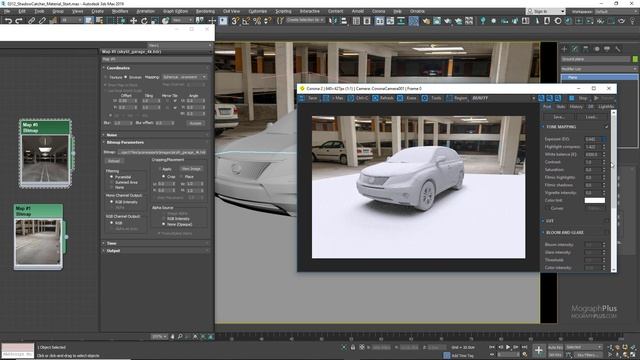Click Erase in Corona frame buffer toolbar
This screenshot has width=640, height=360.
pos(407,98)
